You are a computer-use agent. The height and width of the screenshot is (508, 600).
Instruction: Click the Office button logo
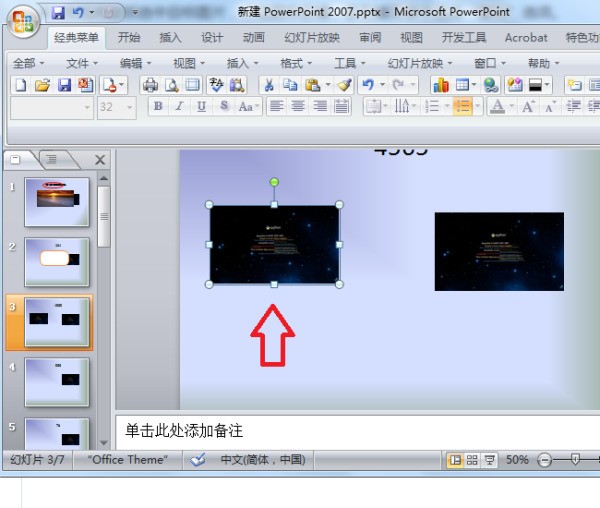(22, 17)
